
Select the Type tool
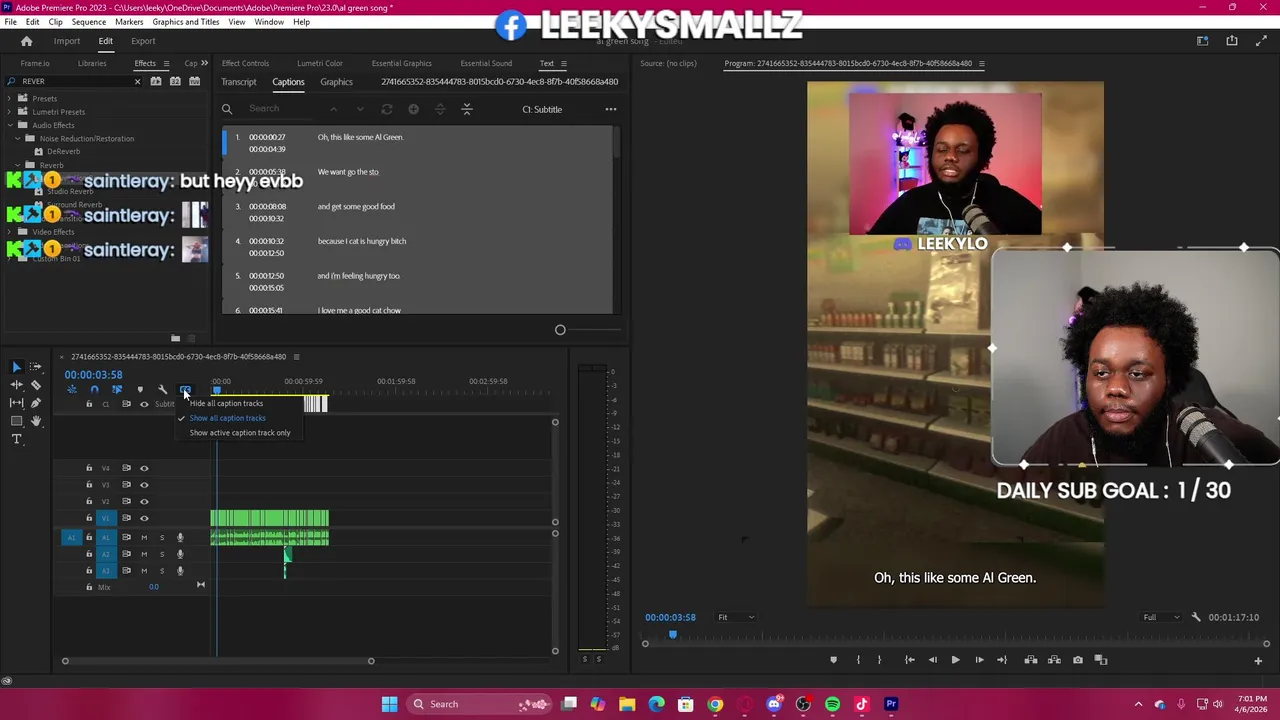pos(17,439)
